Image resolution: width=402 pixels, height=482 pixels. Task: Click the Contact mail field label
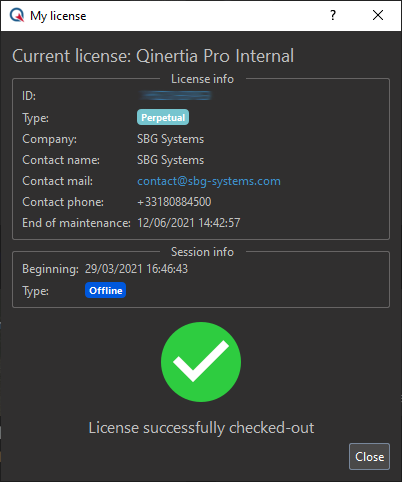point(58,181)
